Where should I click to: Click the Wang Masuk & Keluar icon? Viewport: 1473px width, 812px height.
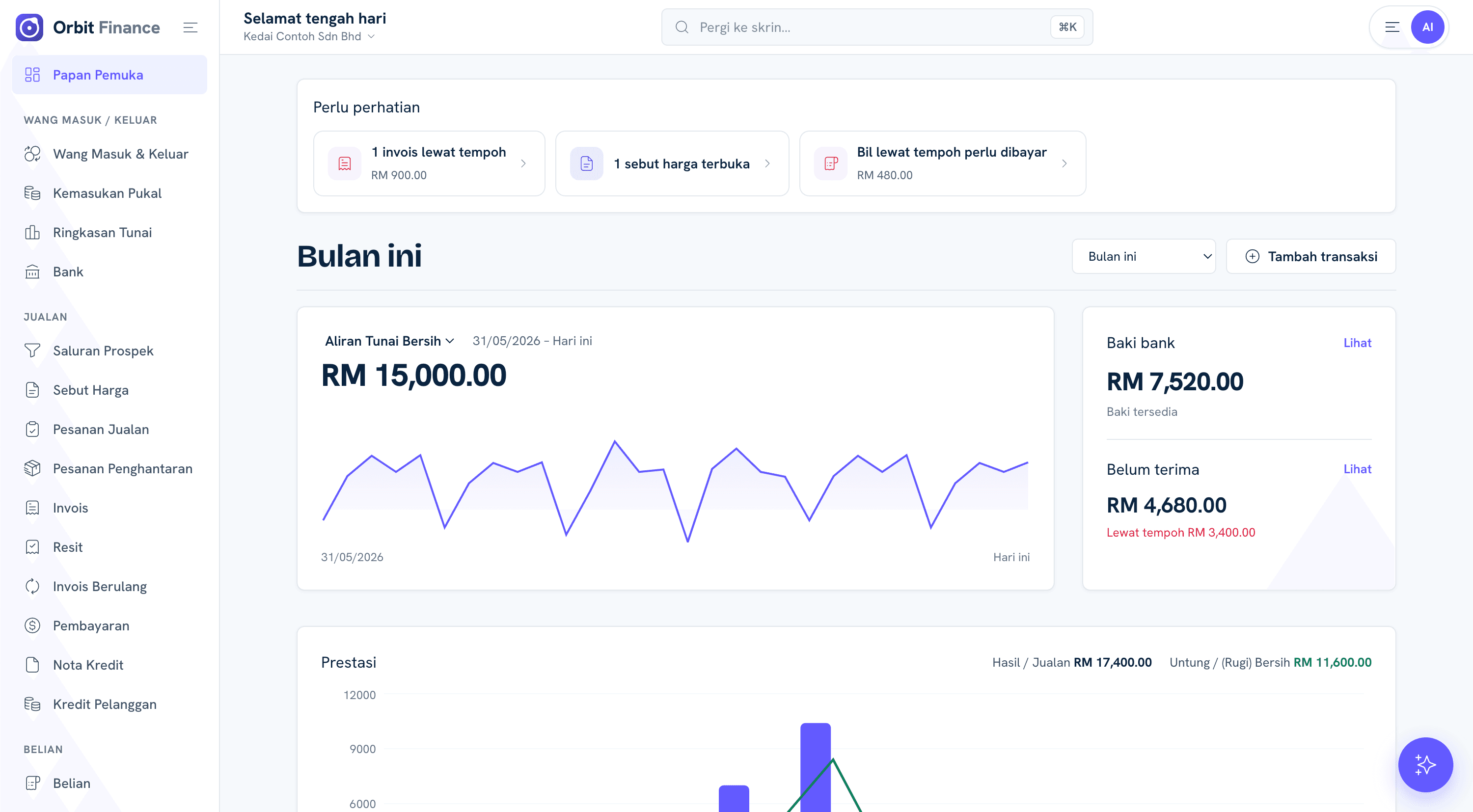tap(32, 154)
